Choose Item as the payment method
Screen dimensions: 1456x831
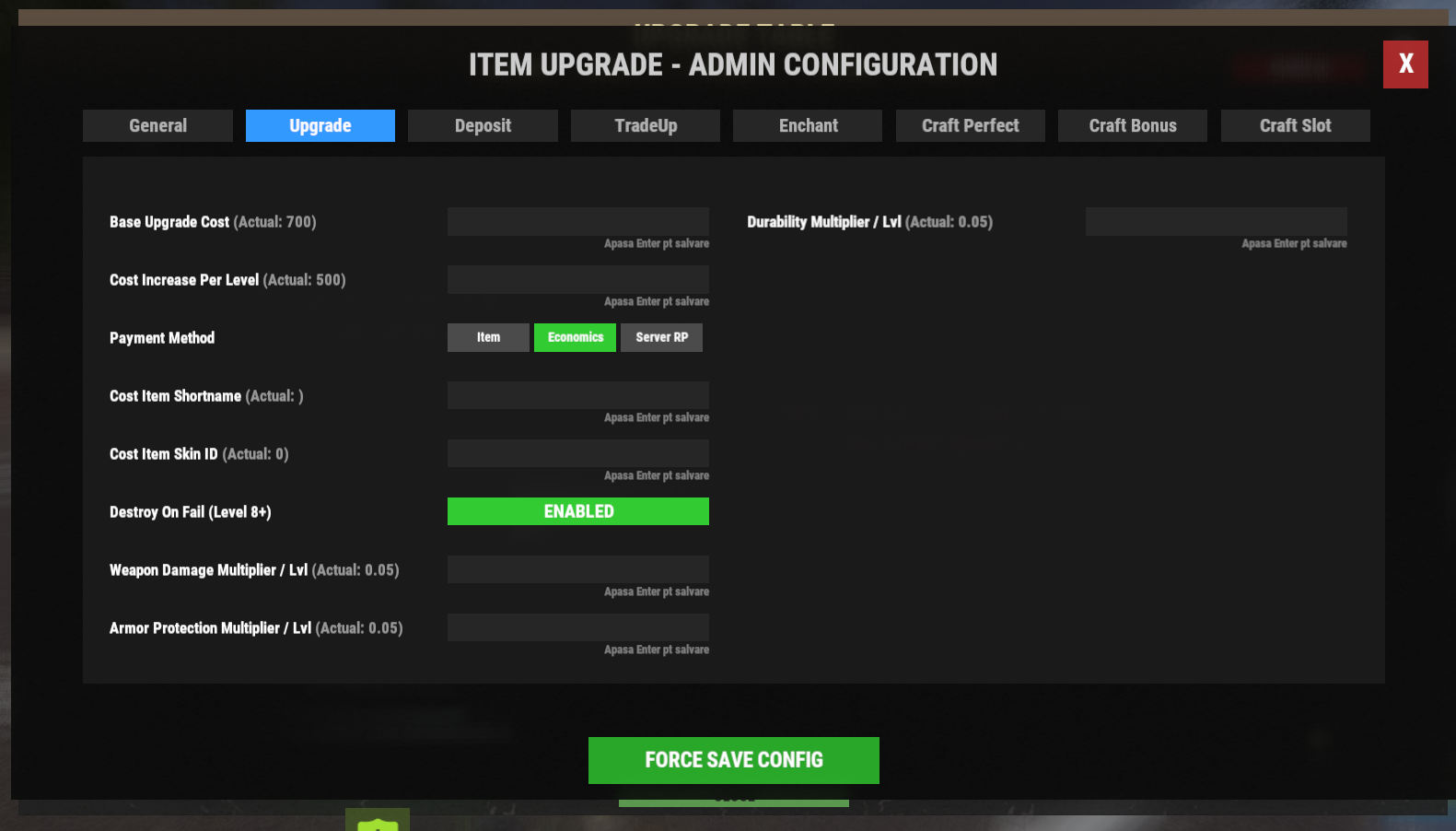[x=488, y=338]
